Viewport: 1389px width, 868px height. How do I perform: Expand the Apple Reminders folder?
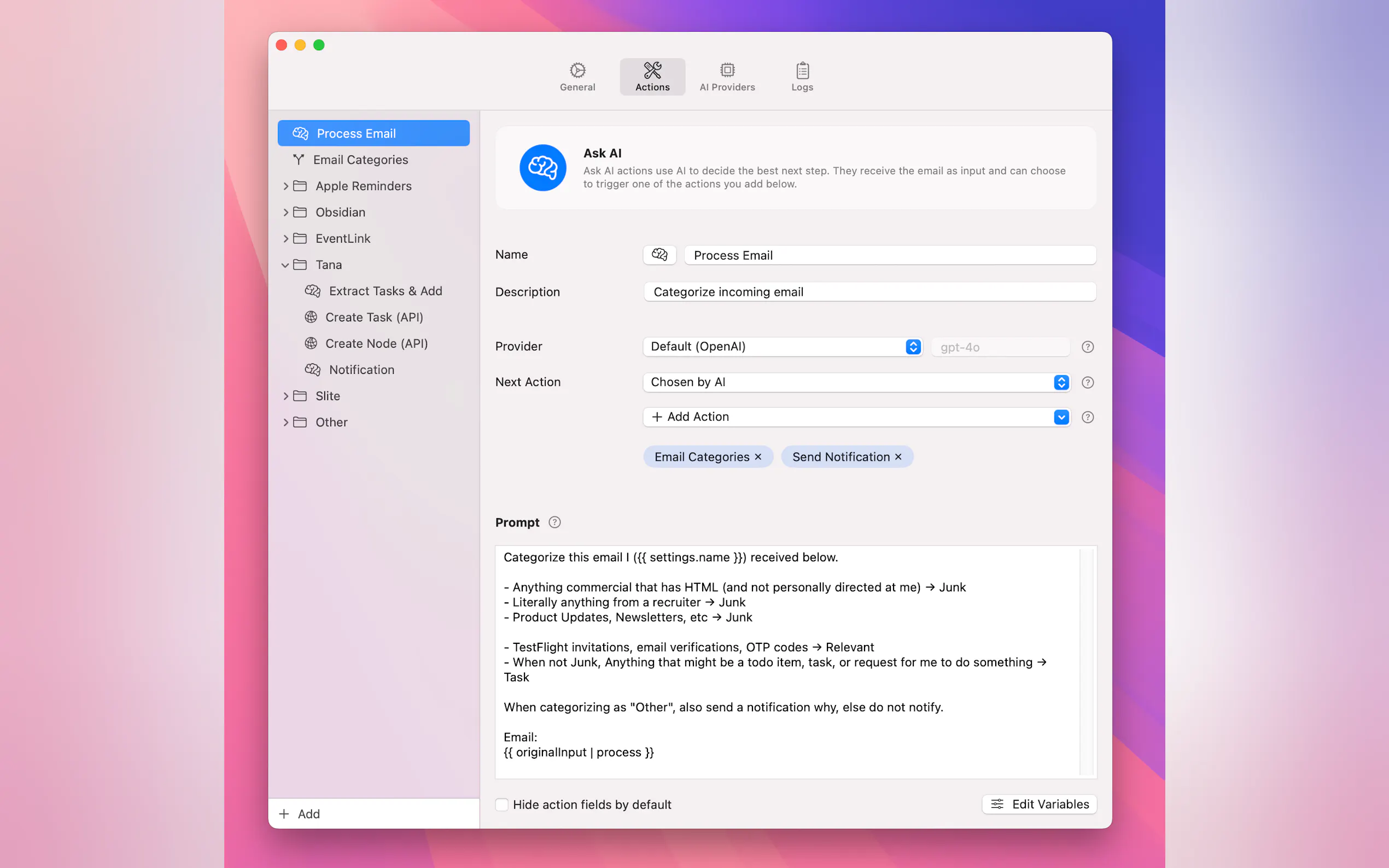pos(285,186)
